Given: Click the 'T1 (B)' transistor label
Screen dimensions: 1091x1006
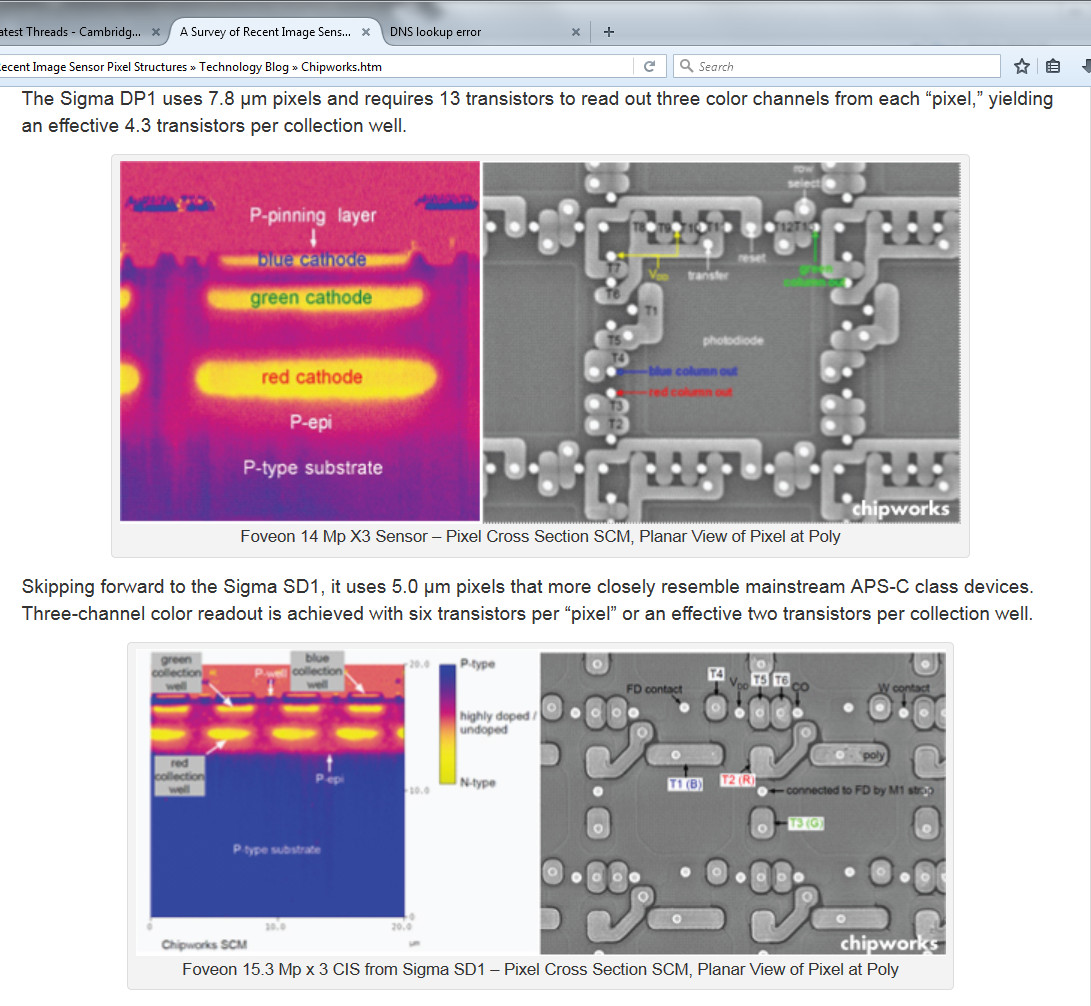Looking at the screenshot, I should point(685,784).
